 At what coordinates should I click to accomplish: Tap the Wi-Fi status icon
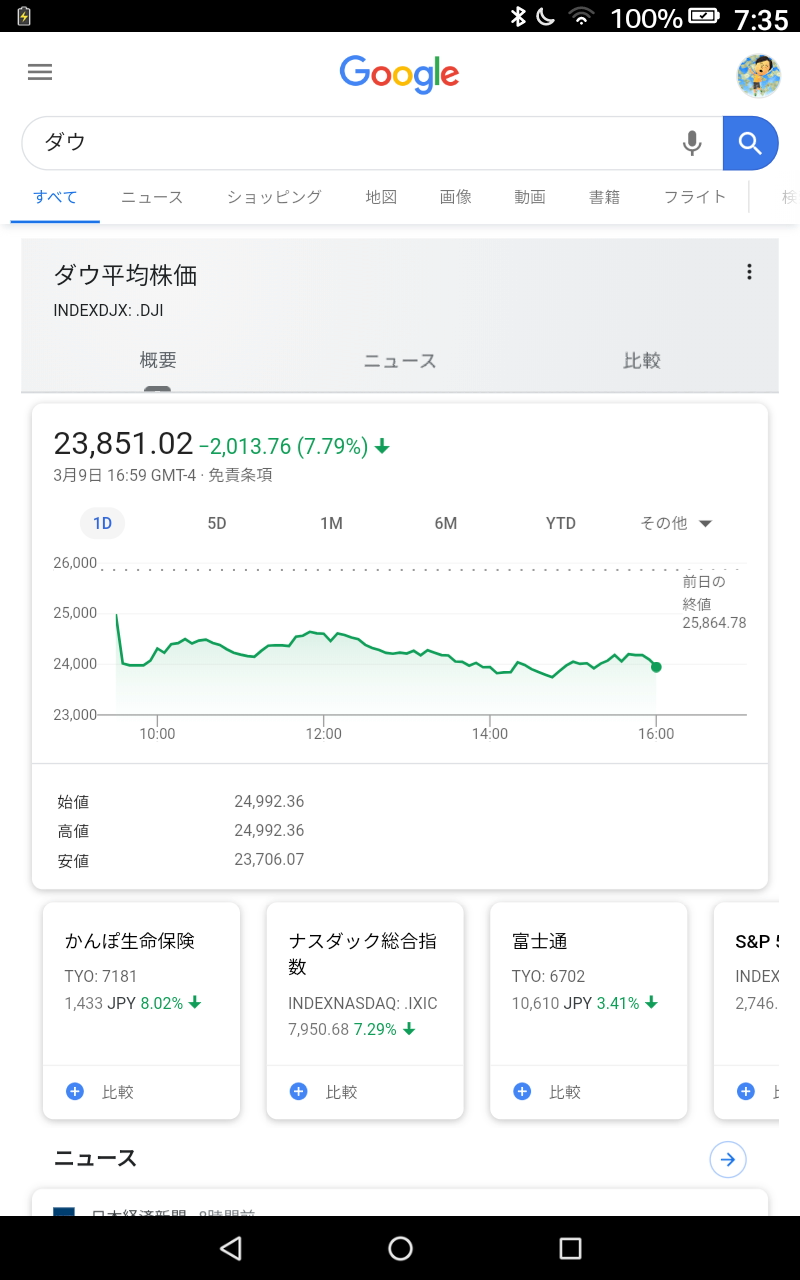point(581,16)
